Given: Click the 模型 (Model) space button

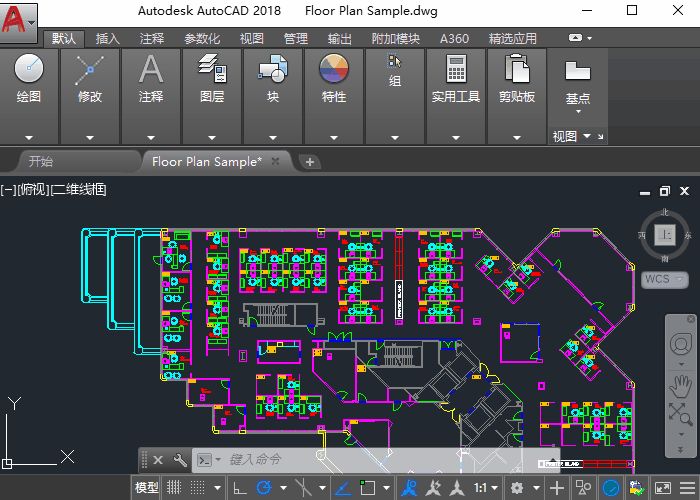Looking at the screenshot, I should pyautogui.click(x=147, y=487).
